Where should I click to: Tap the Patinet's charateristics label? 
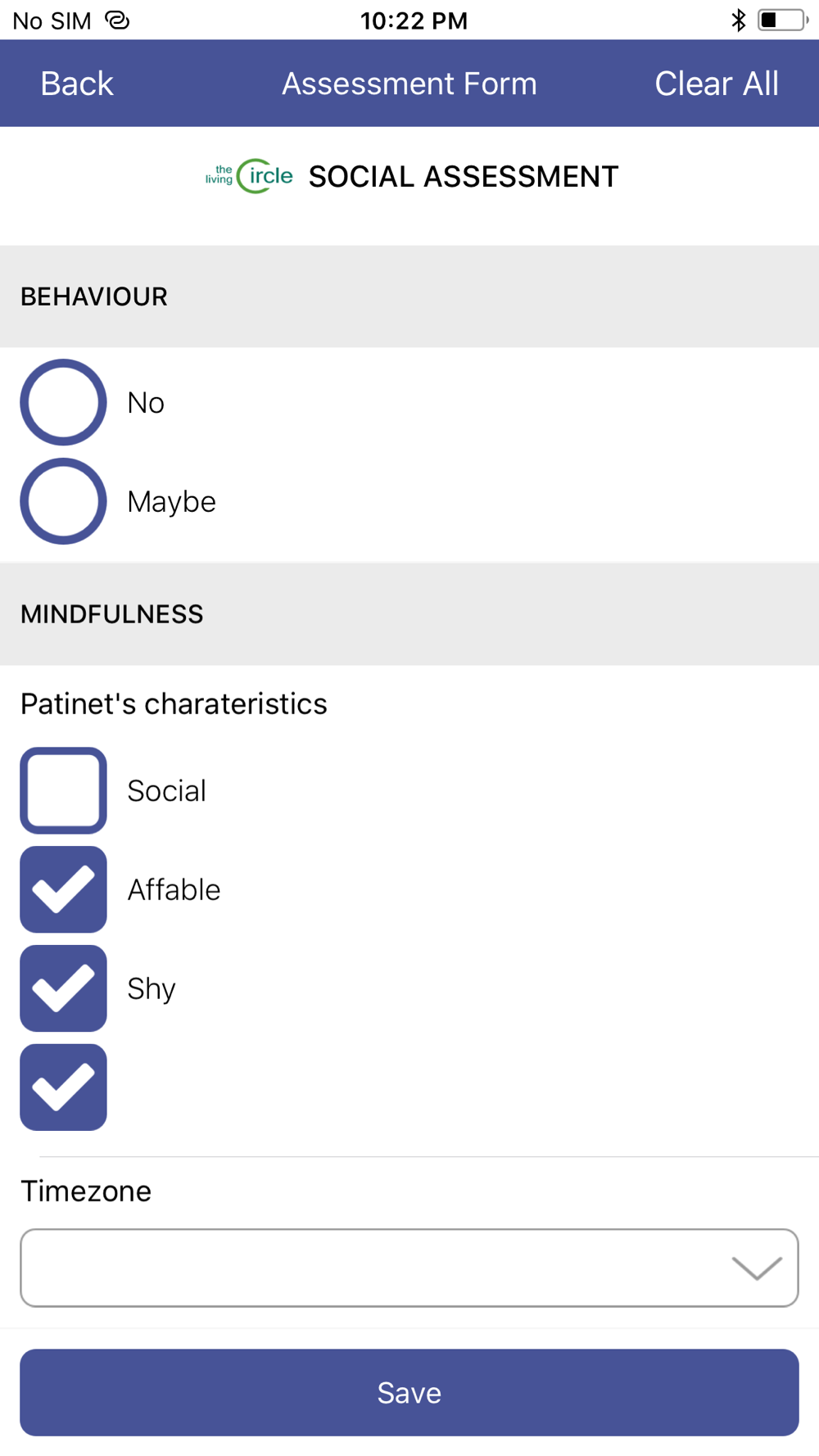point(174,704)
